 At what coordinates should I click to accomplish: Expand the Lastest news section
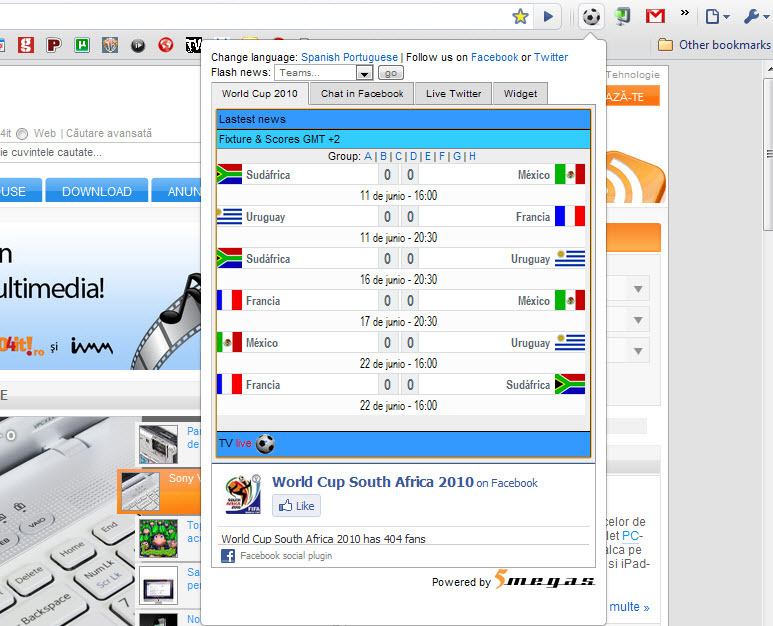tap(403, 119)
